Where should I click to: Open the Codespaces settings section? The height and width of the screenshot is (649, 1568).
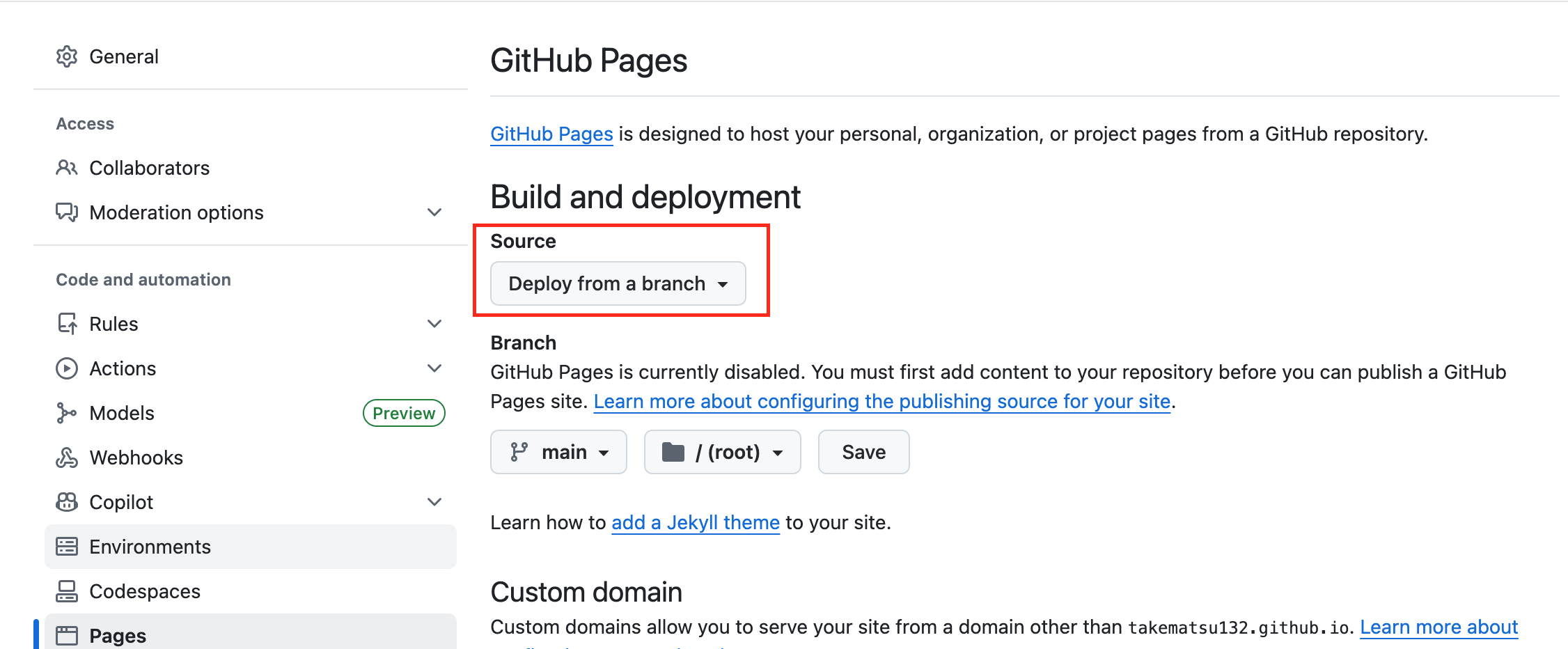144,591
